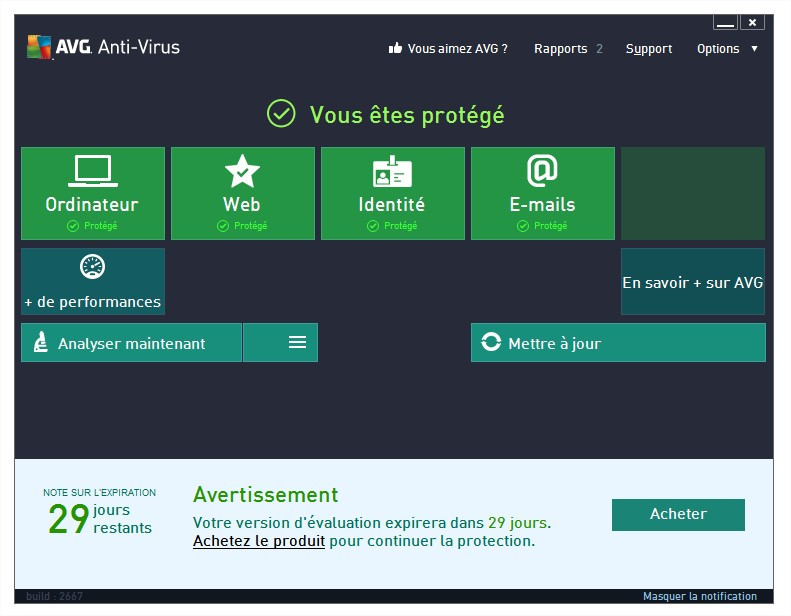
Task: Click the ID badge icon on Identité tile
Action: (x=392, y=171)
